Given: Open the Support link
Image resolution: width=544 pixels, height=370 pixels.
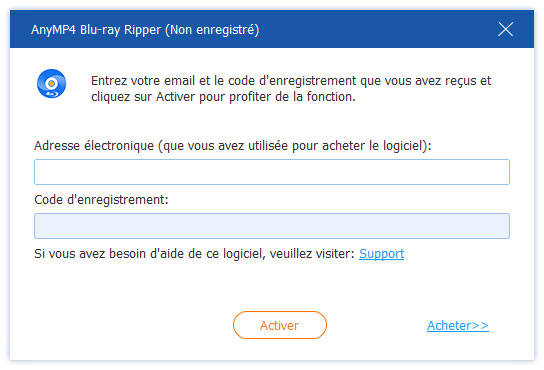Looking at the screenshot, I should (381, 254).
